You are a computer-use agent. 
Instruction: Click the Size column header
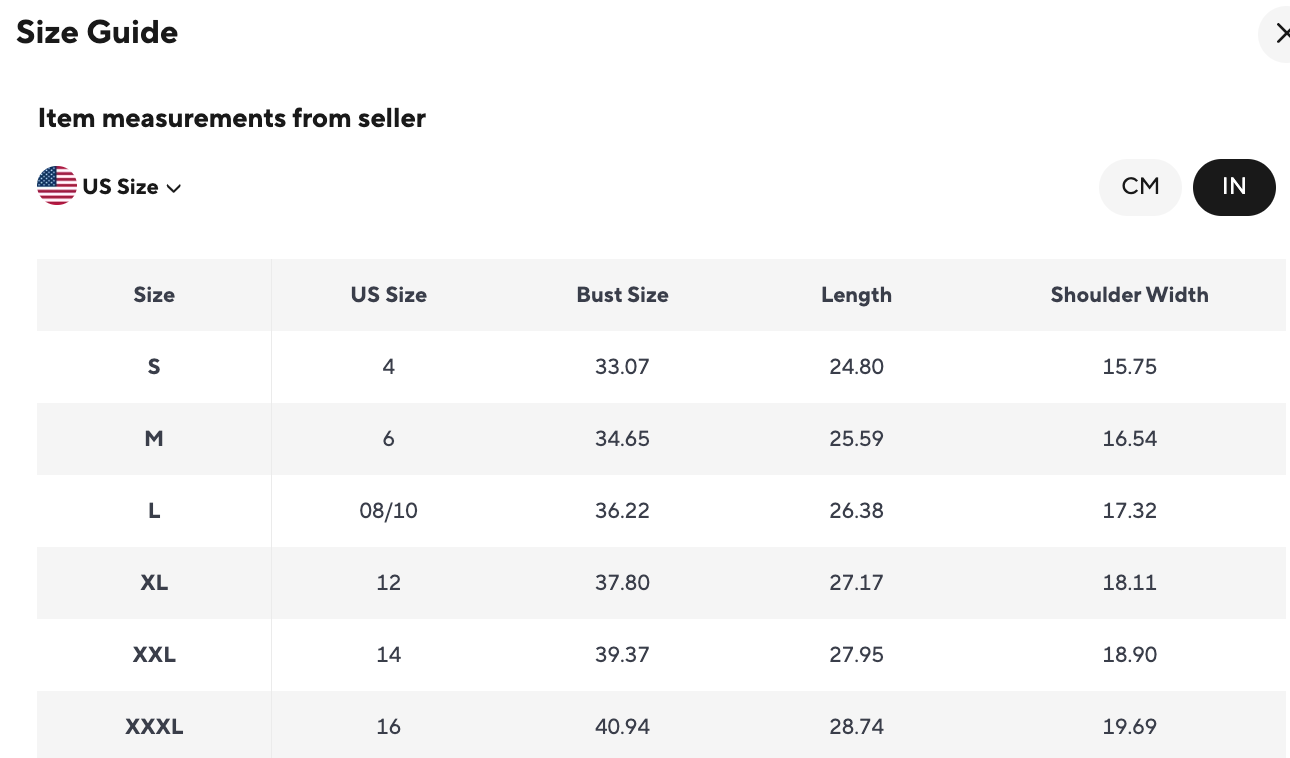tap(154, 295)
